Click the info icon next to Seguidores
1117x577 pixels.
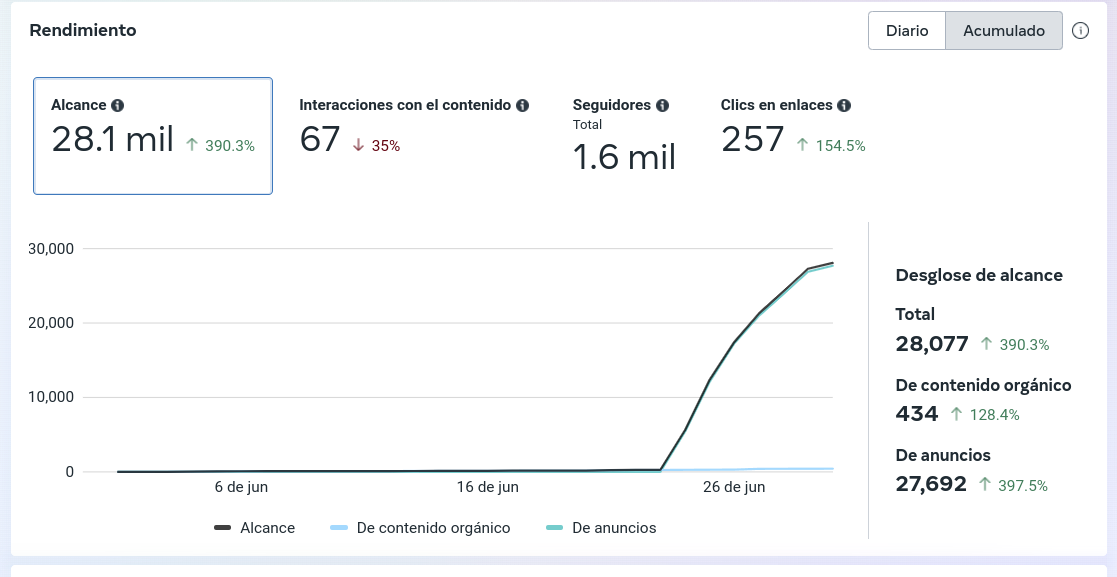(x=663, y=105)
